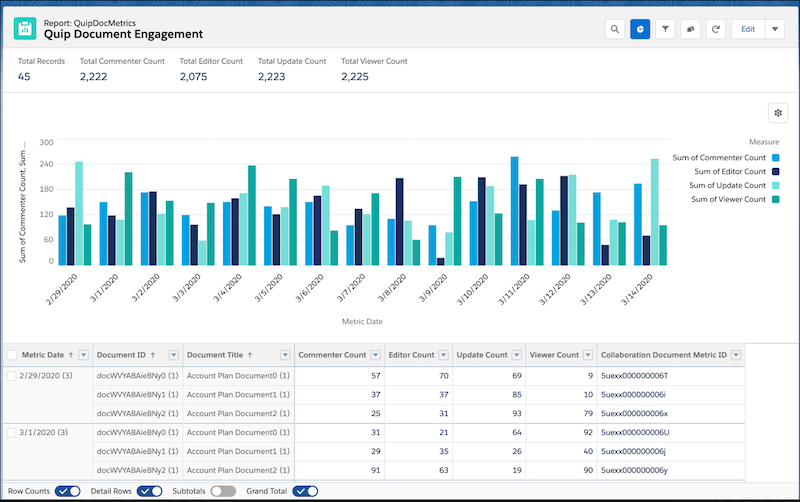Select metric ID 5uexx000000006y
Viewport: 800px width, 502px height.
[x=634, y=470]
